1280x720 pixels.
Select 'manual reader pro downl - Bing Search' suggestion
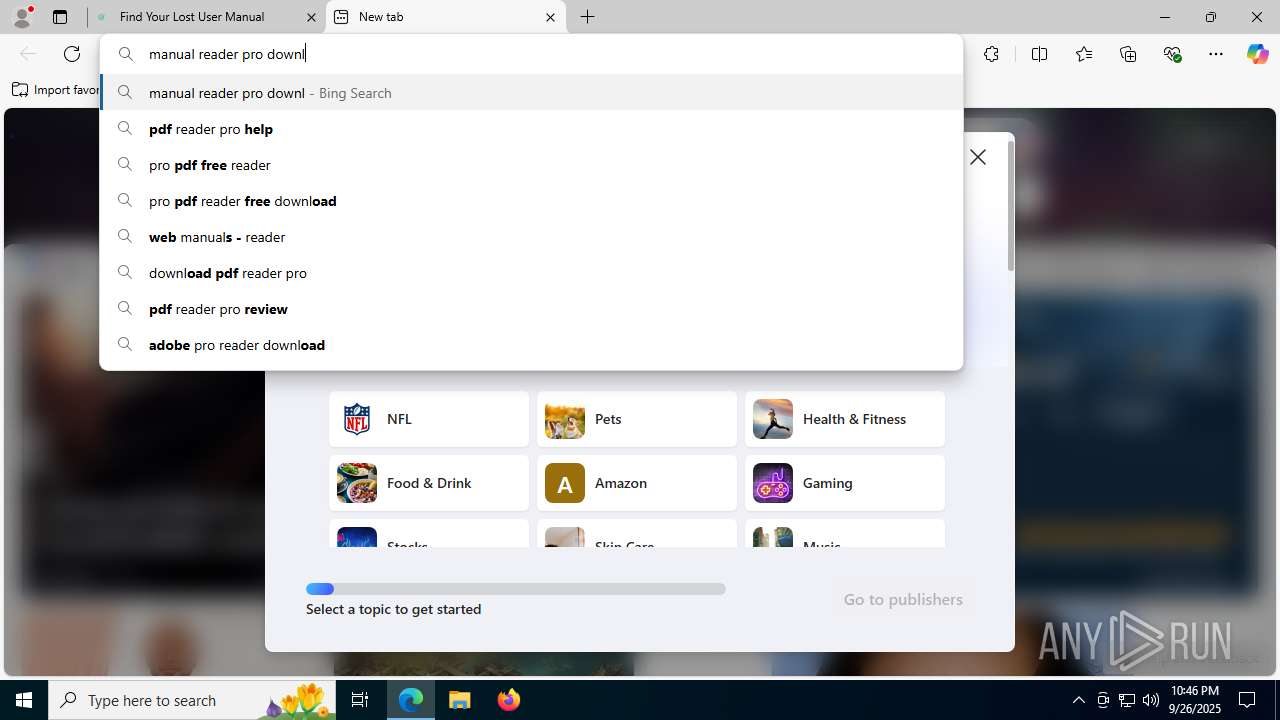coord(531,93)
